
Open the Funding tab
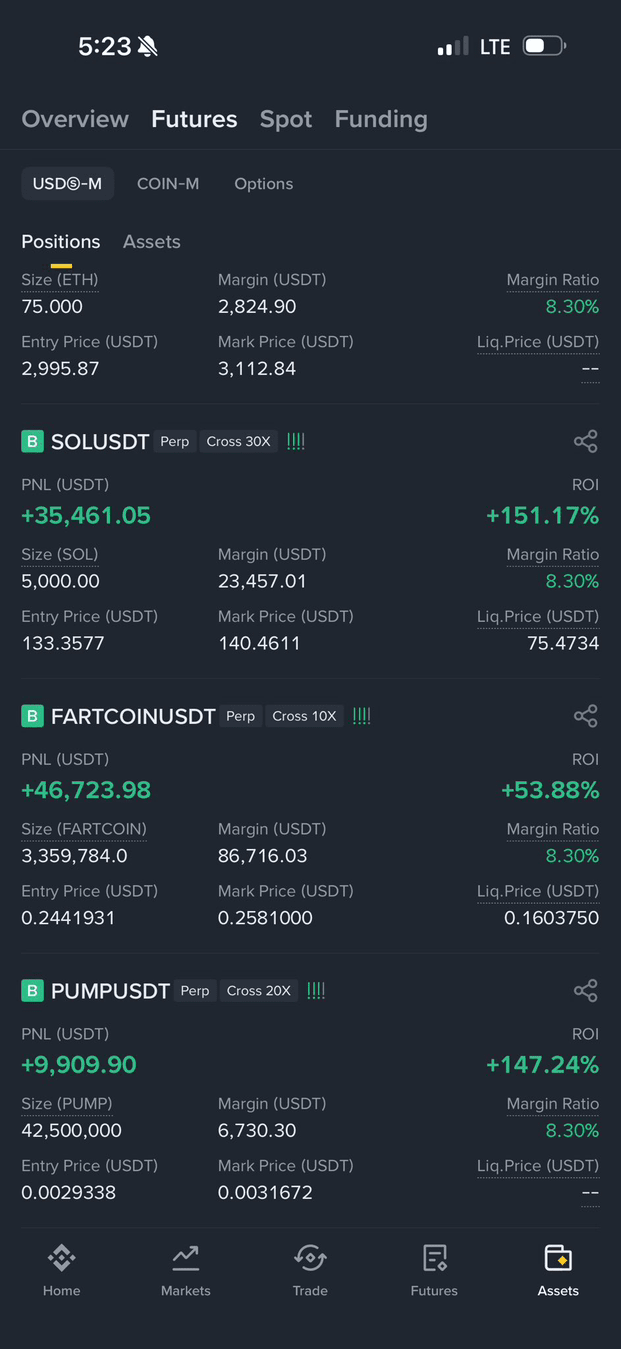point(381,119)
